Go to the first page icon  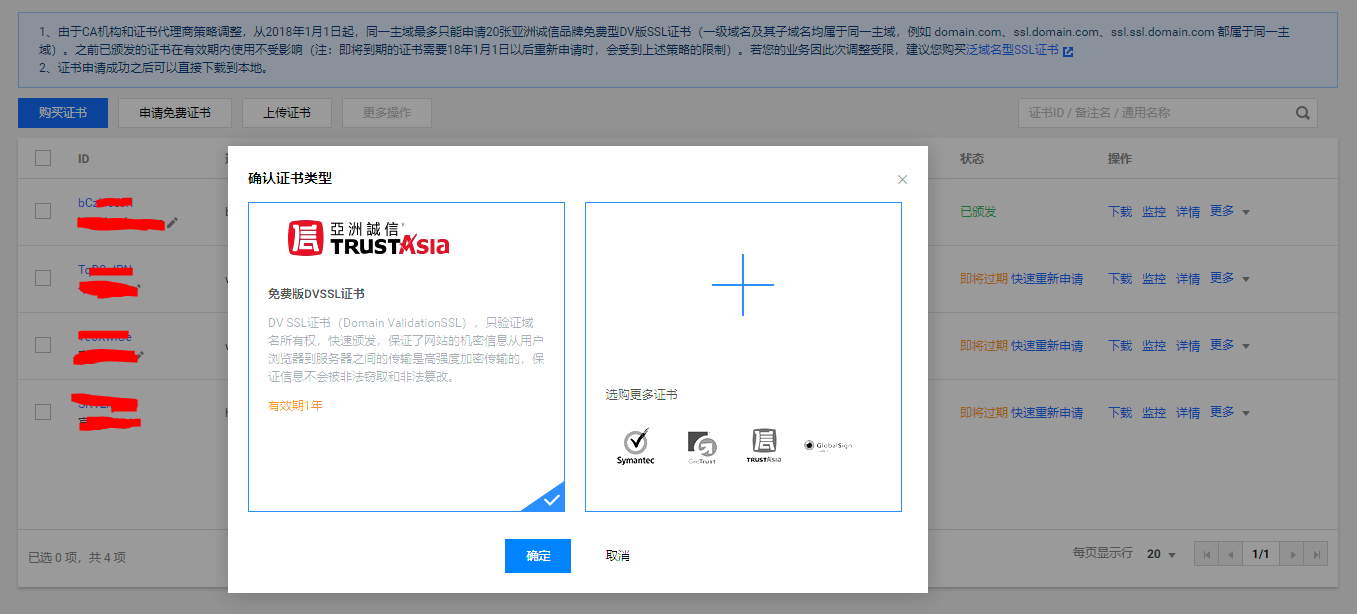[1207, 554]
